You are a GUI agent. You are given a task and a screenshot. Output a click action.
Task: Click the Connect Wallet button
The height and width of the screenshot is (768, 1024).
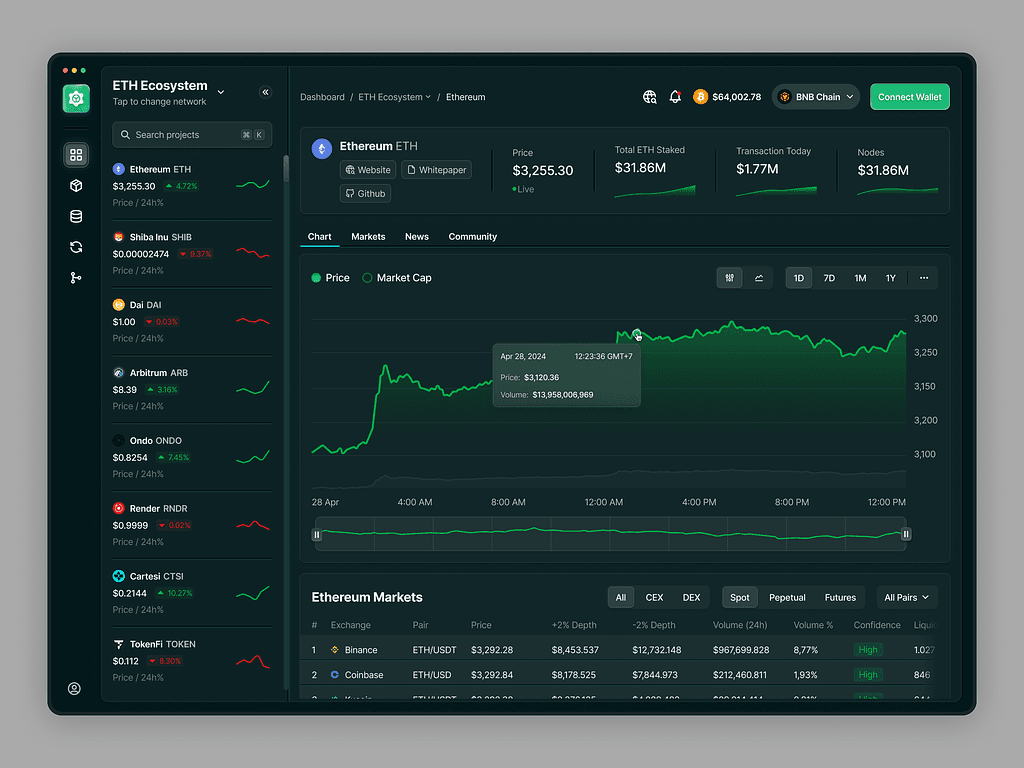[909, 97]
